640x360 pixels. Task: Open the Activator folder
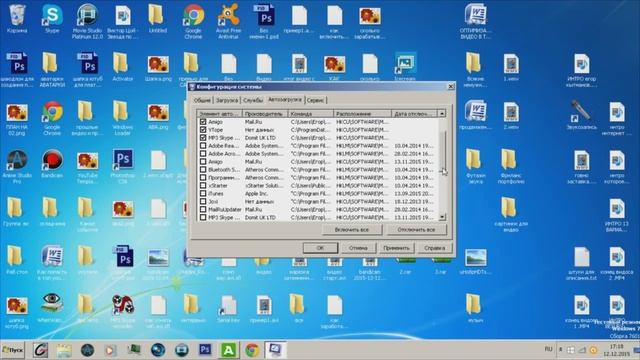122,67
